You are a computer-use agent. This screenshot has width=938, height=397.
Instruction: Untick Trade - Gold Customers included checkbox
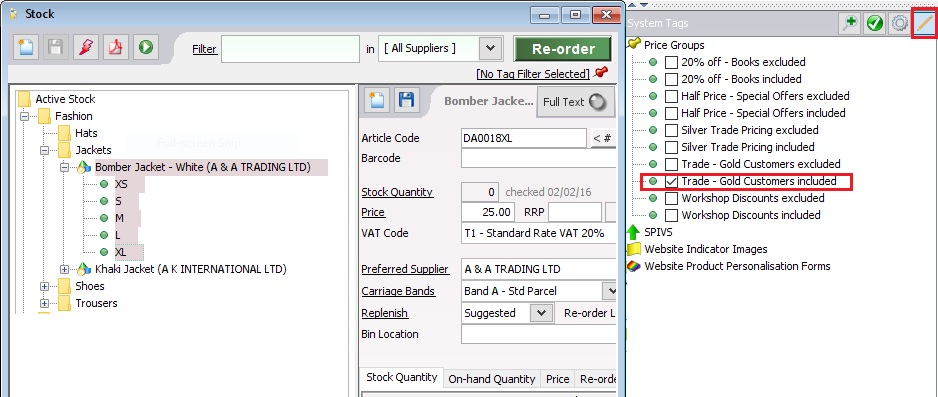(x=672, y=181)
